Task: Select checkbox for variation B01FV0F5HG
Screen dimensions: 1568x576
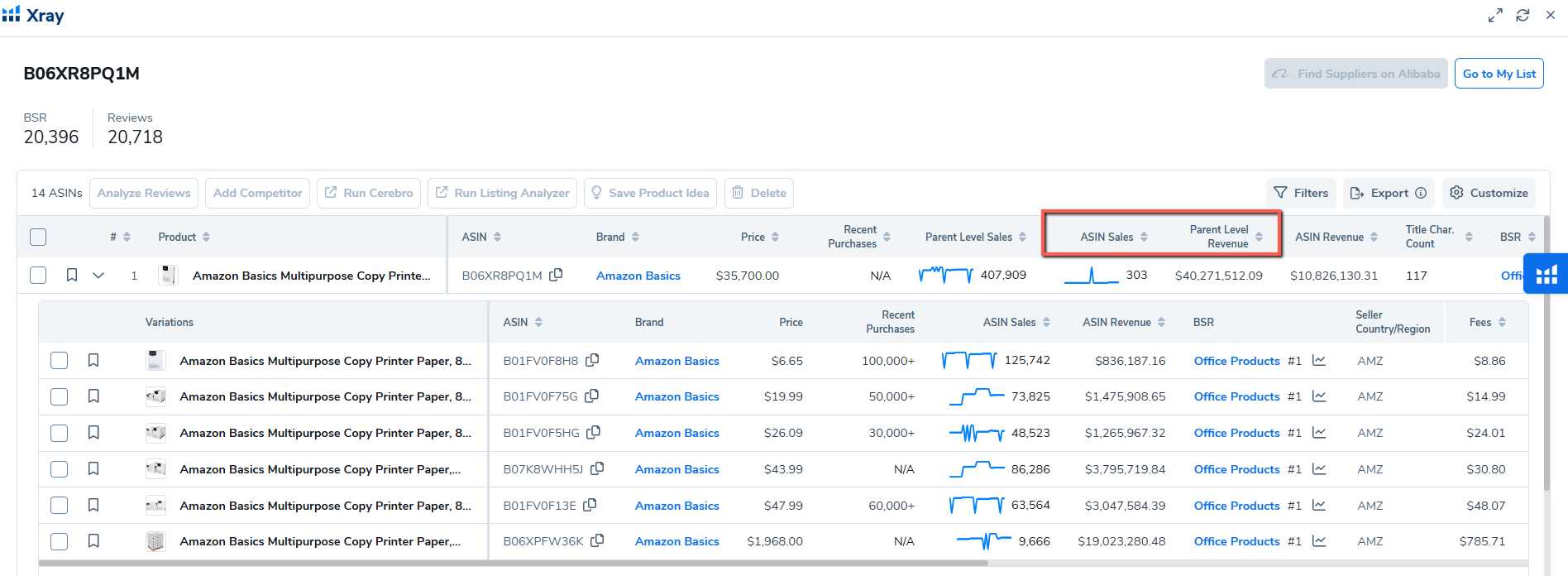Action: click(59, 433)
